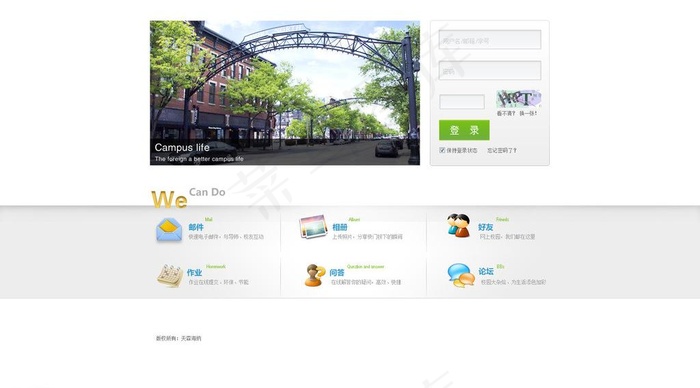Screen dimensions: 700x388
Task: Focus the password input field
Action: 490,71
